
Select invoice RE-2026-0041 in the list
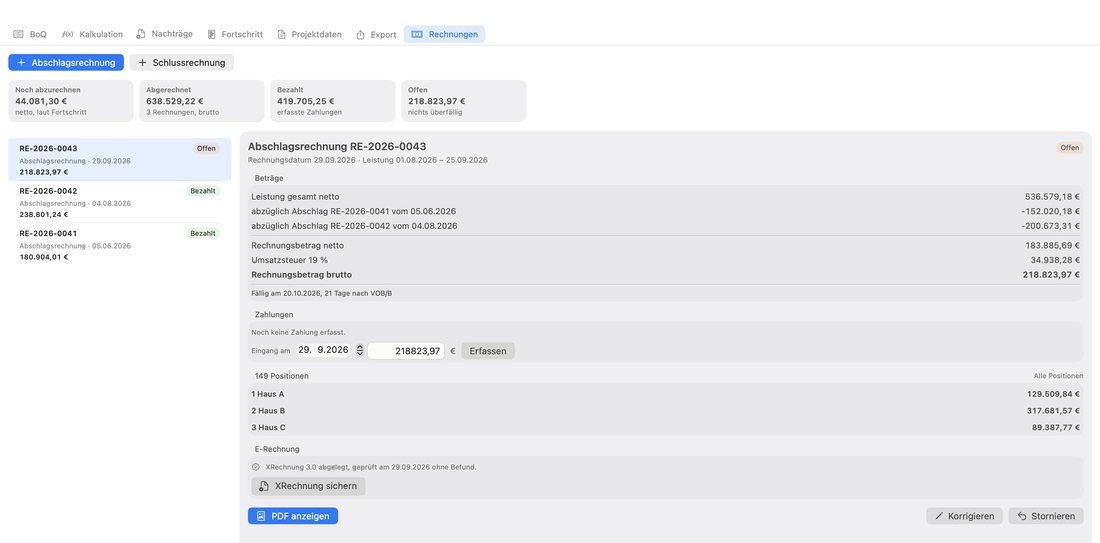click(x=119, y=245)
